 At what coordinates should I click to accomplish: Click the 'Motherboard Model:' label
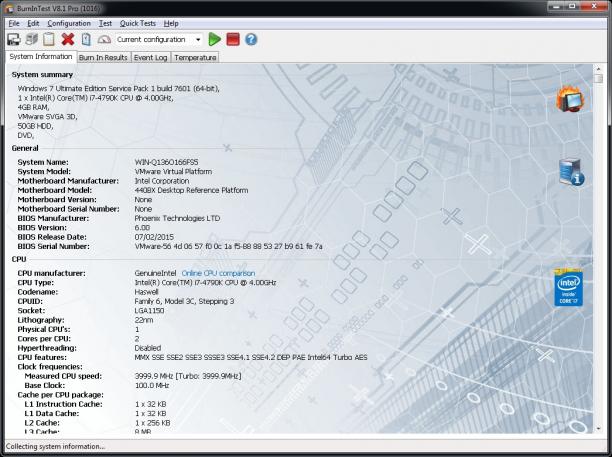pos(55,190)
